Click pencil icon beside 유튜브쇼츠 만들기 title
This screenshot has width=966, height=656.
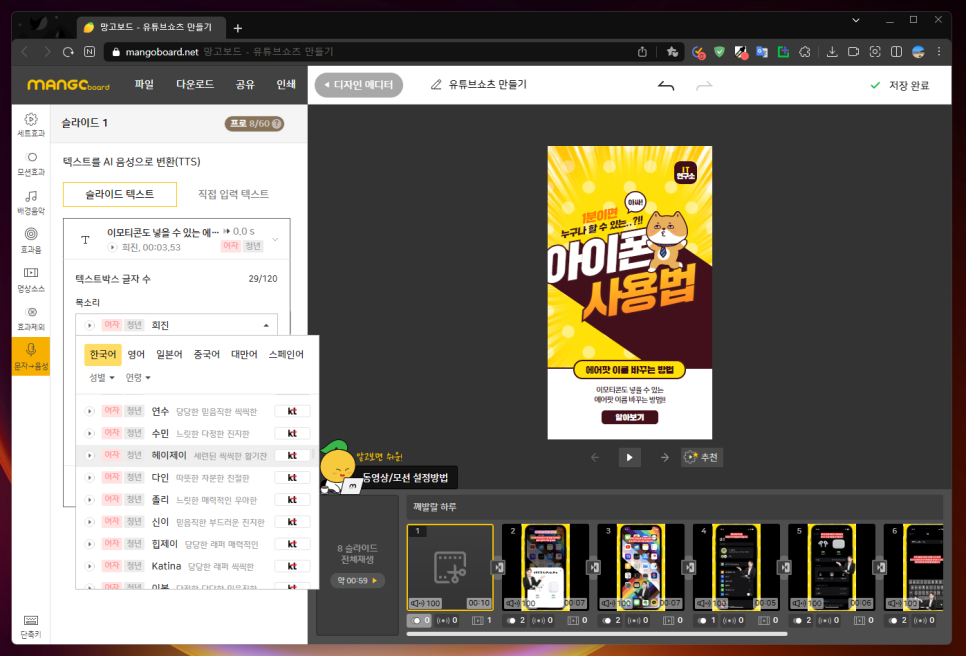click(436, 84)
